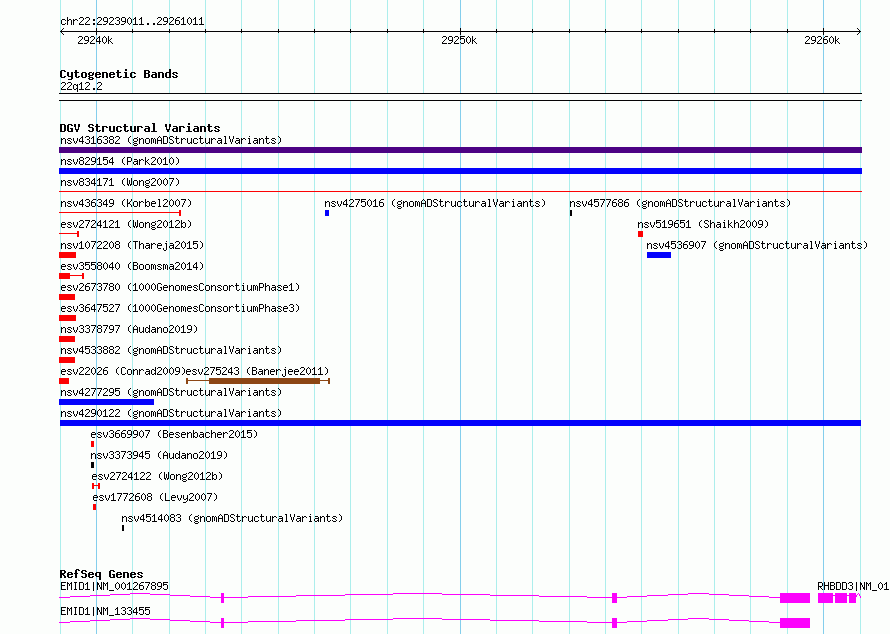890x634 pixels.
Task: Select the small blue nsv4275016 marker
Action: pyautogui.click(x=327, y=213)
